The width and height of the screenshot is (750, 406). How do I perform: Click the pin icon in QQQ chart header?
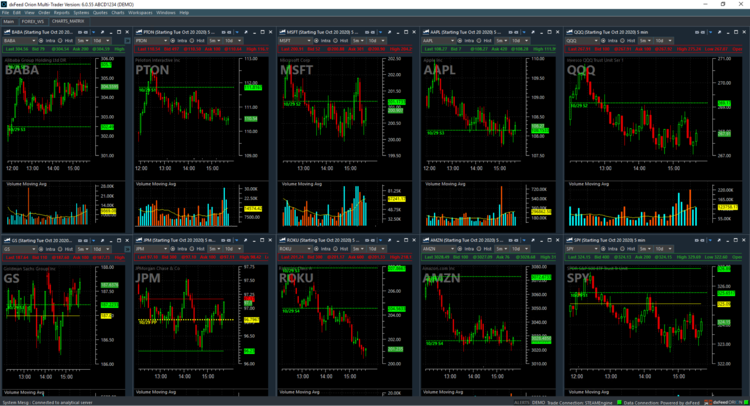click(x=719, y=32)
